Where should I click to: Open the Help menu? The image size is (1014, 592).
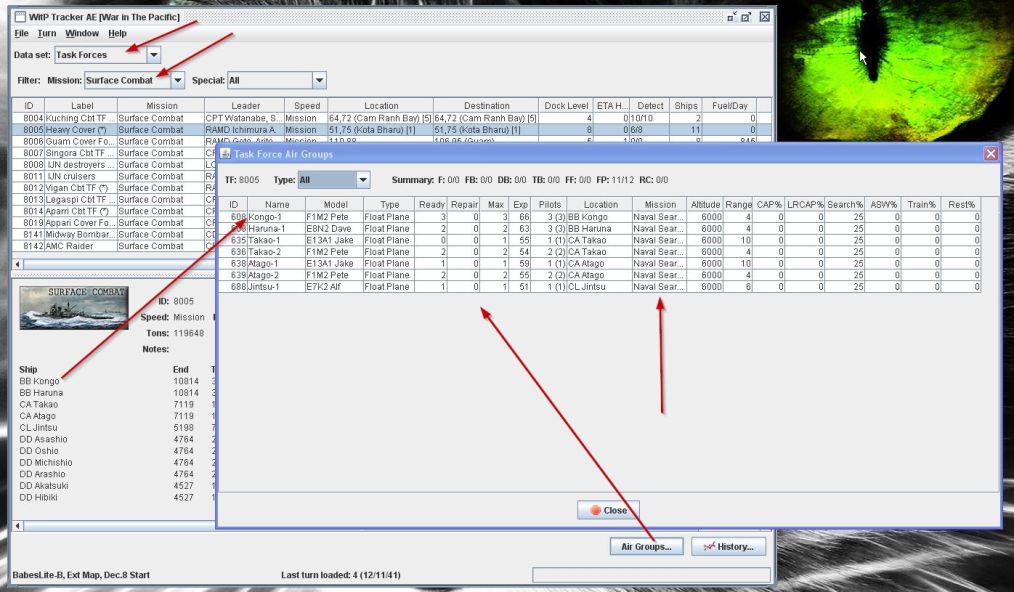117,33
